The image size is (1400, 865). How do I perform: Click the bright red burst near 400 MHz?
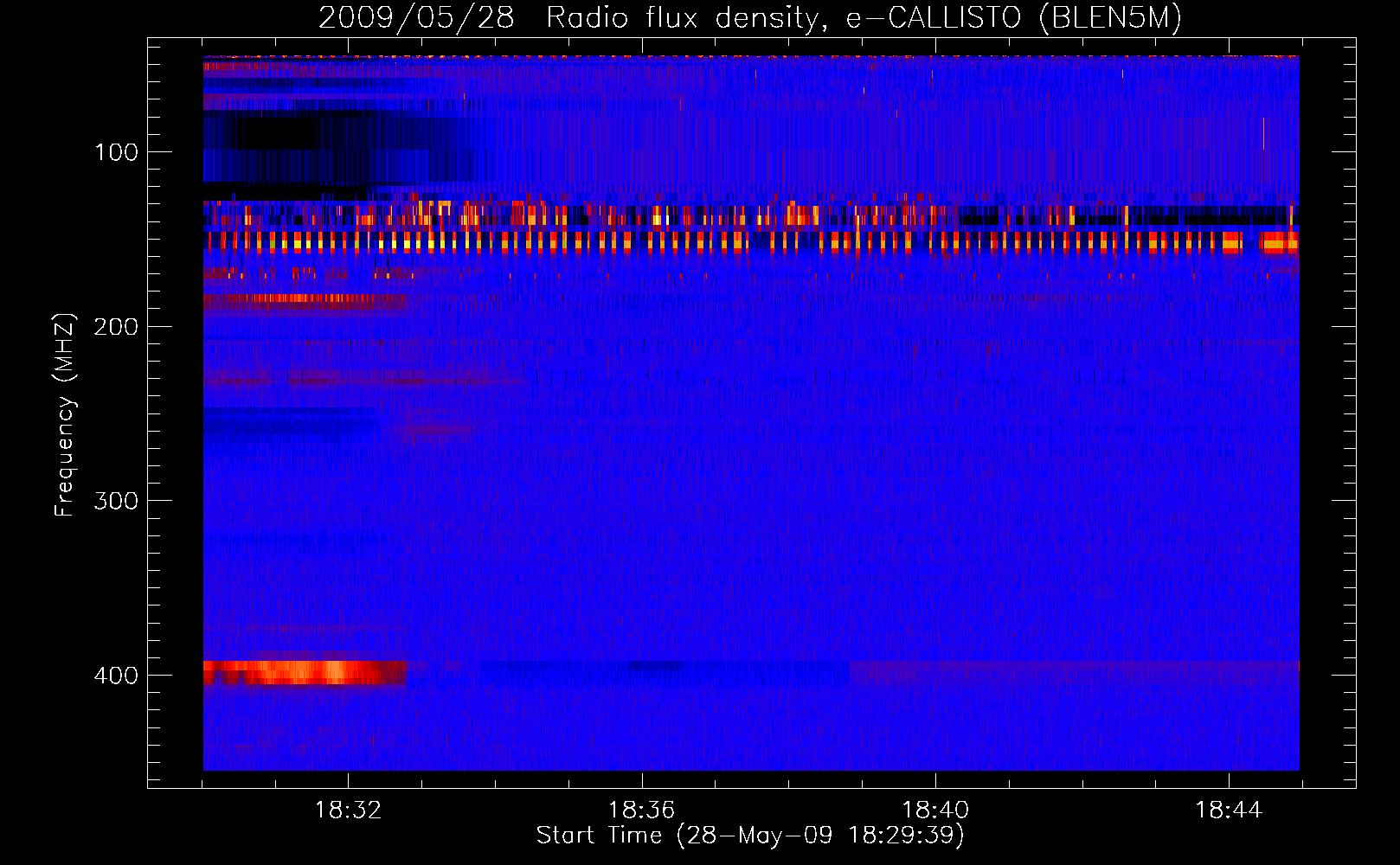pos(305,673)
